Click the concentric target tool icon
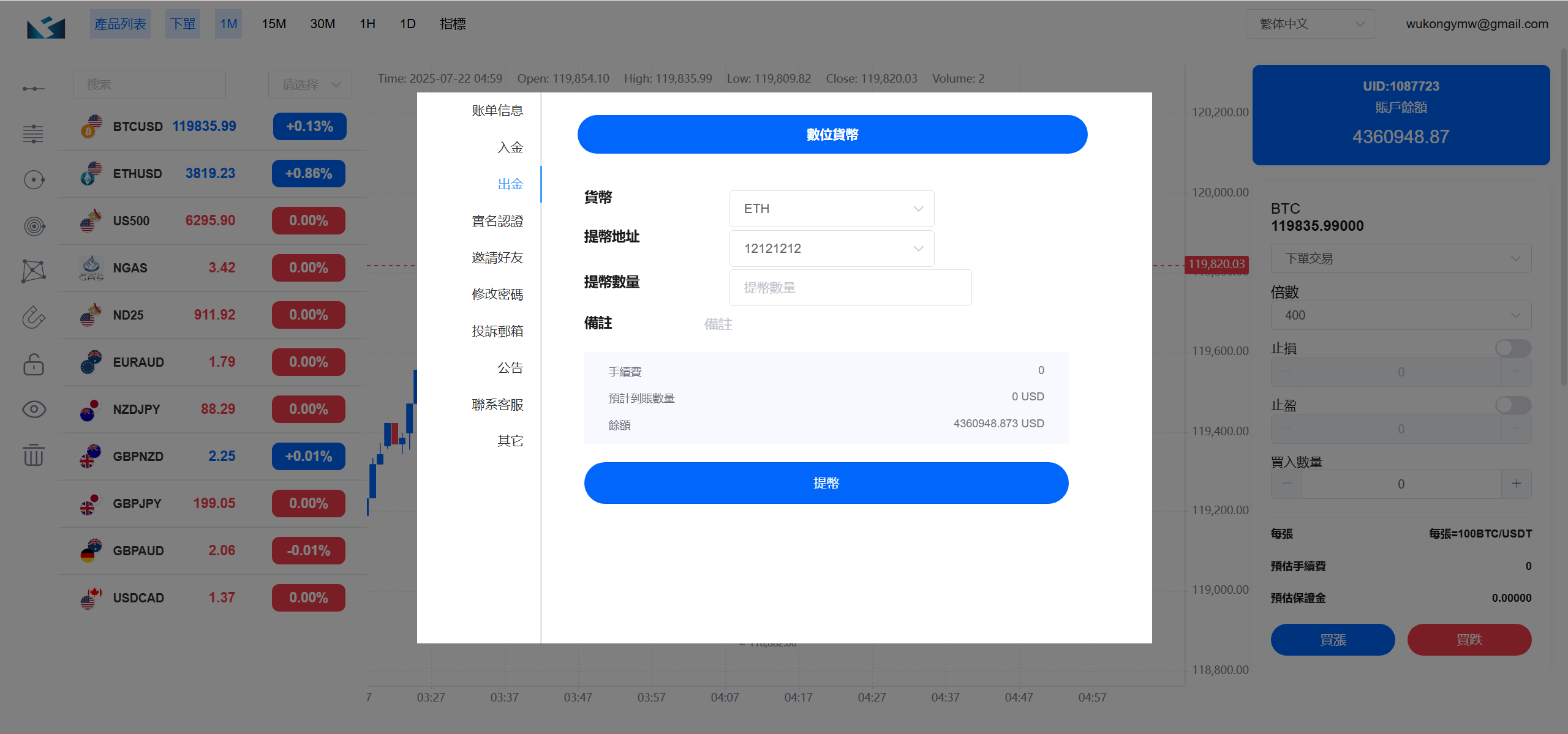 tap(34, 226)
